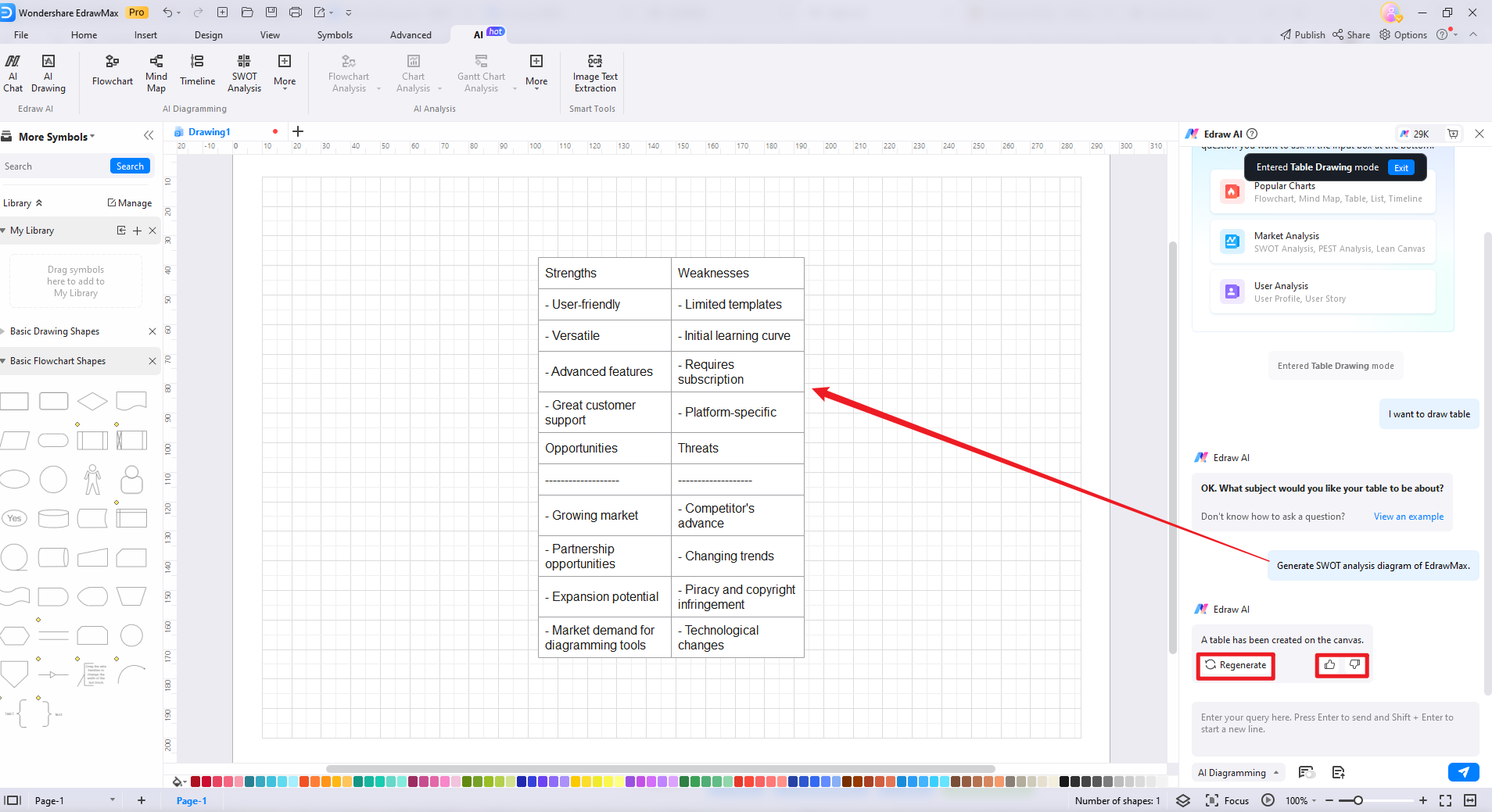Generate an AI Timeline
This screenshot has height=812, width=1492.
[x=197, y=70]
